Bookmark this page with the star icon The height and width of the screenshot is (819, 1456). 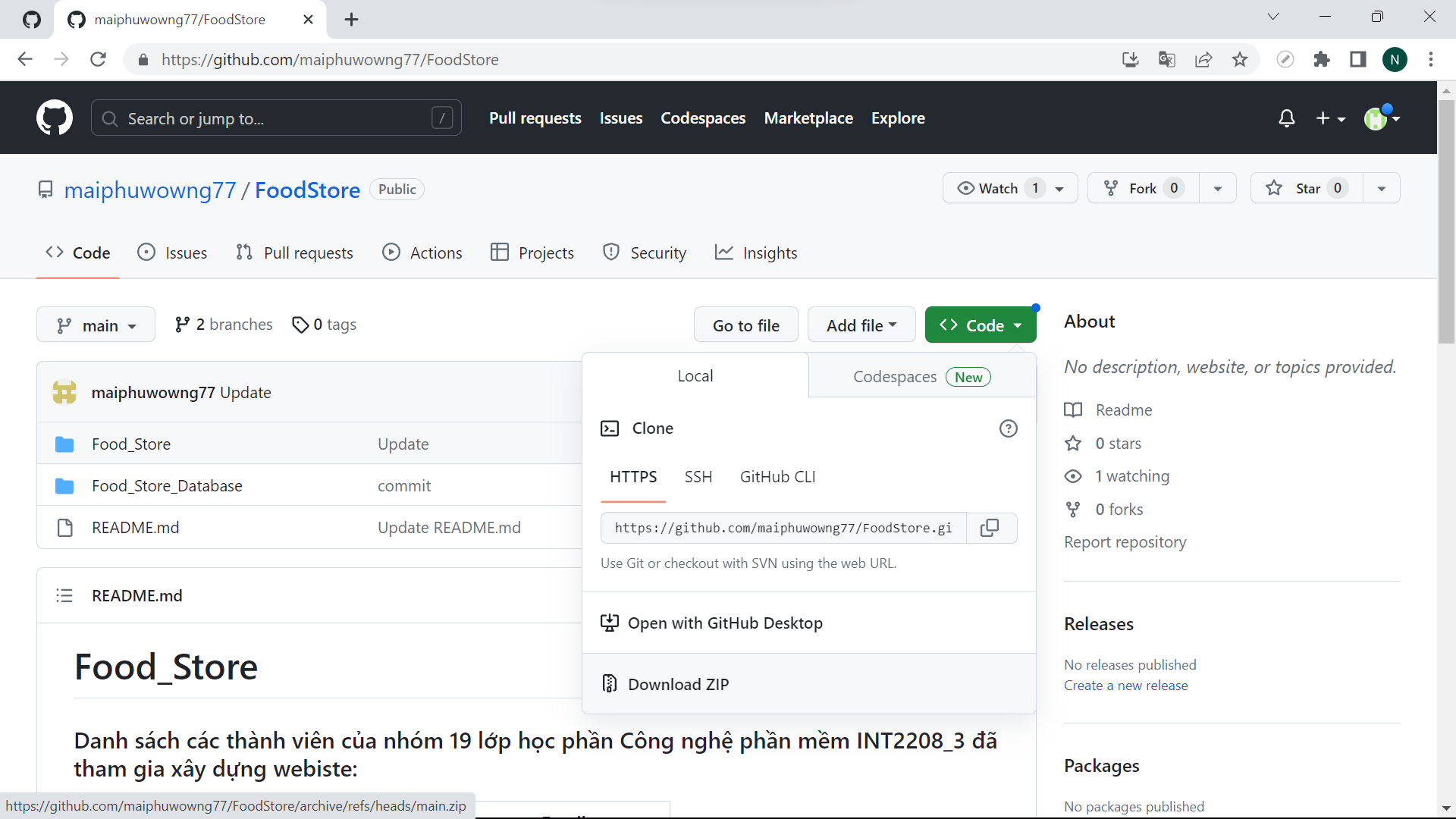[1240, 59]
